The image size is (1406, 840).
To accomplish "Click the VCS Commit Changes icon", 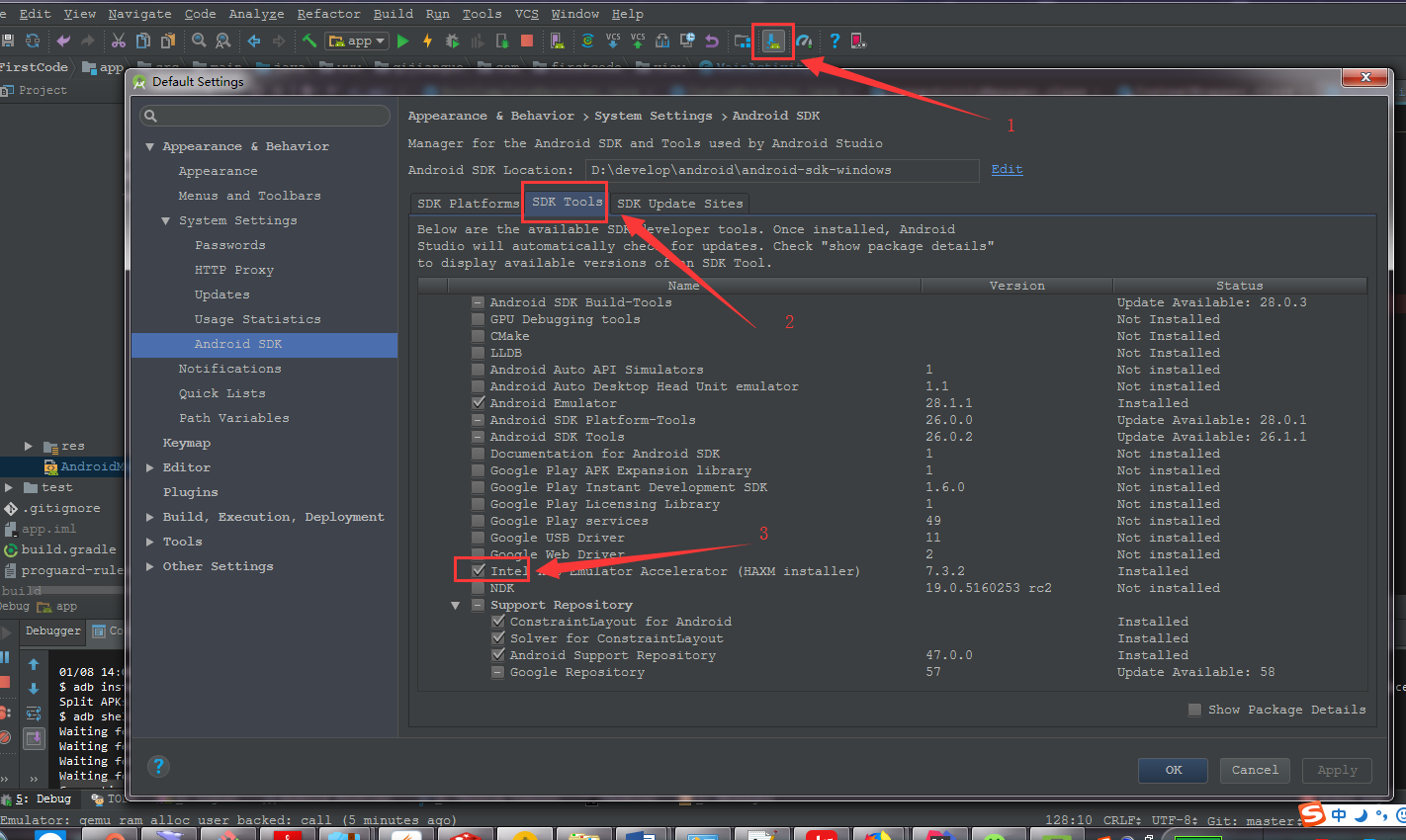I will tap(638, 41).
